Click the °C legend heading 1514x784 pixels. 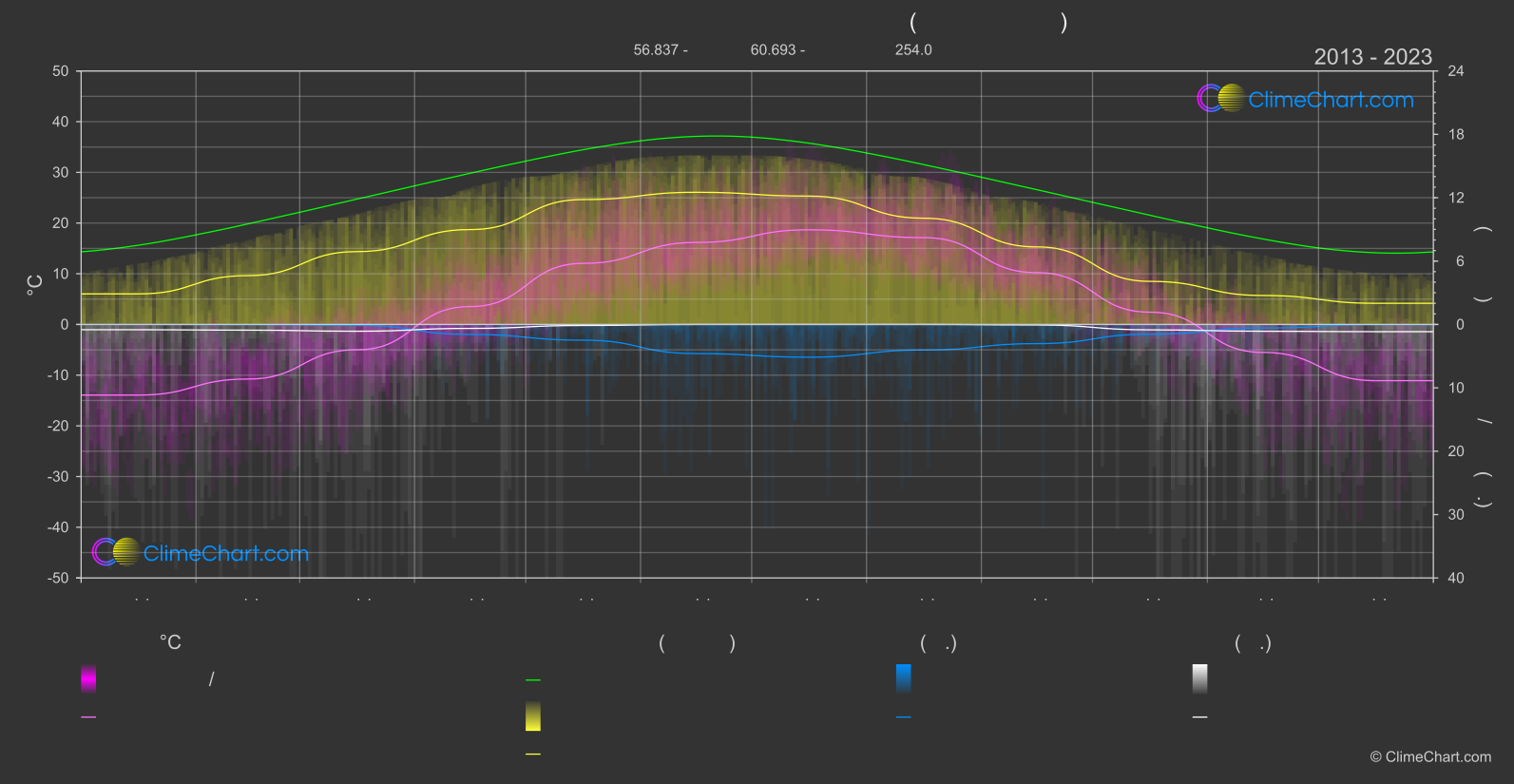[x=170, y=642]
